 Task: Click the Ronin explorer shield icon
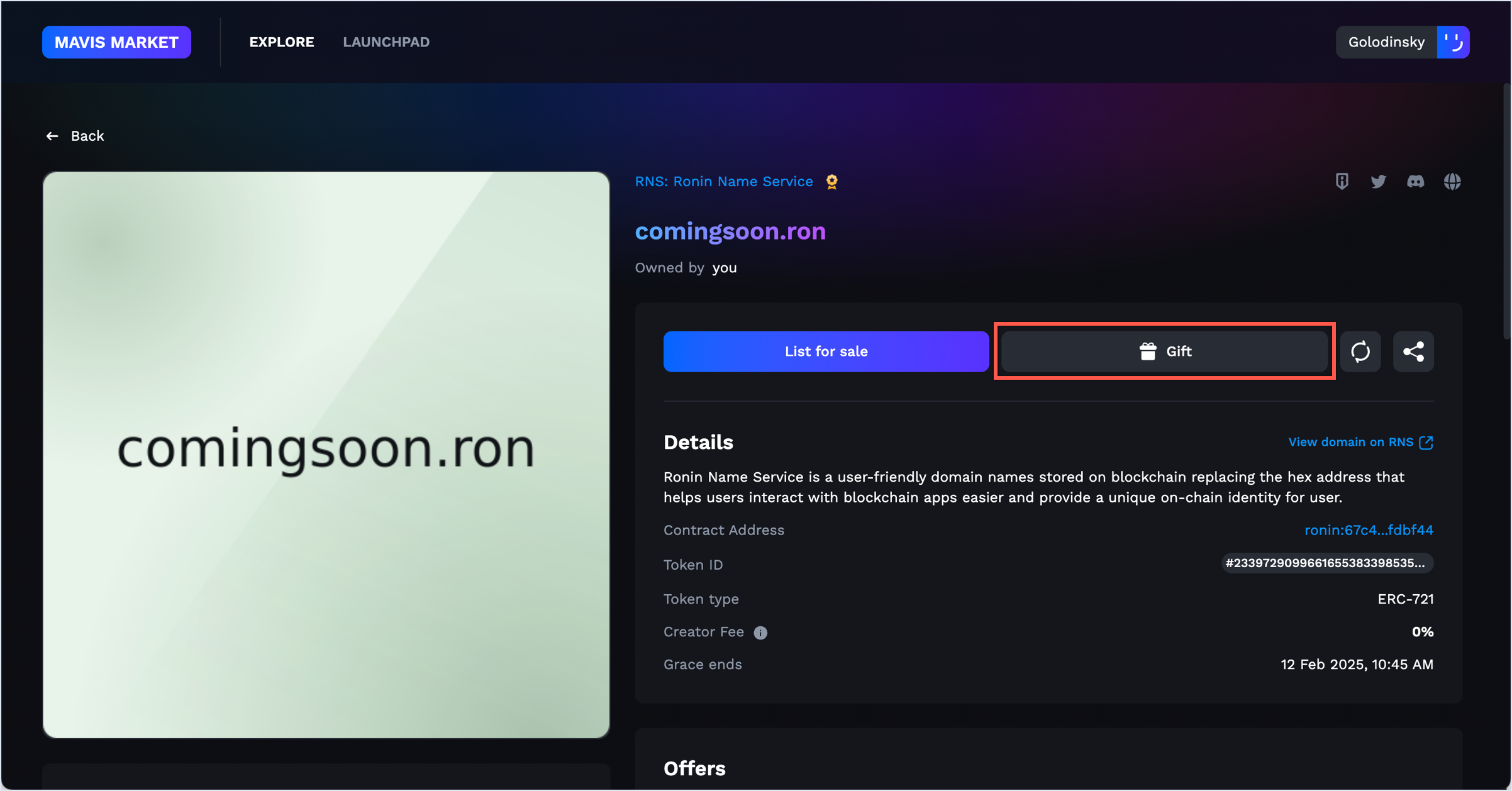coord(1342,182)
